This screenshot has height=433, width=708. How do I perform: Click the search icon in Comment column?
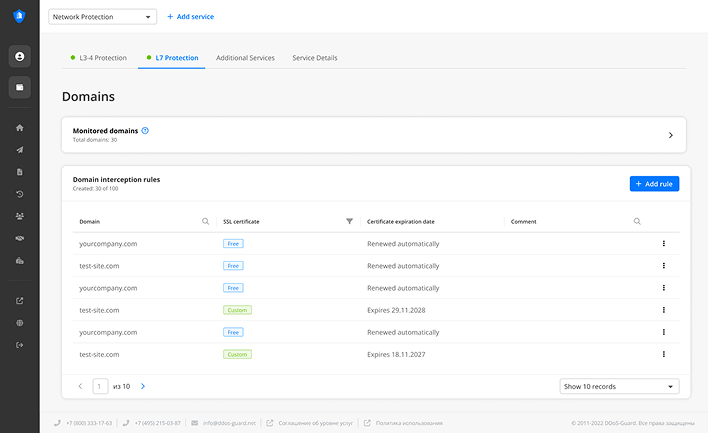[x=637, y=221]
